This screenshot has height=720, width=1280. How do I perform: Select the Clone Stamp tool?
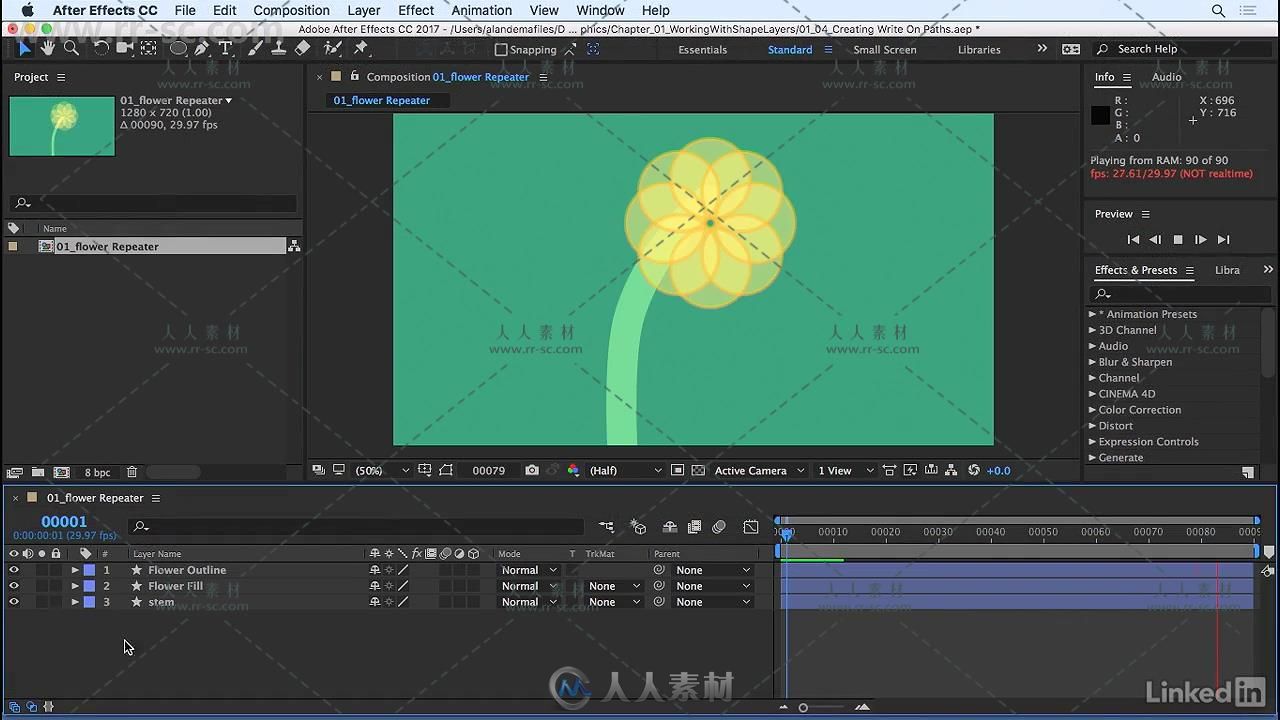pos(279,48)
